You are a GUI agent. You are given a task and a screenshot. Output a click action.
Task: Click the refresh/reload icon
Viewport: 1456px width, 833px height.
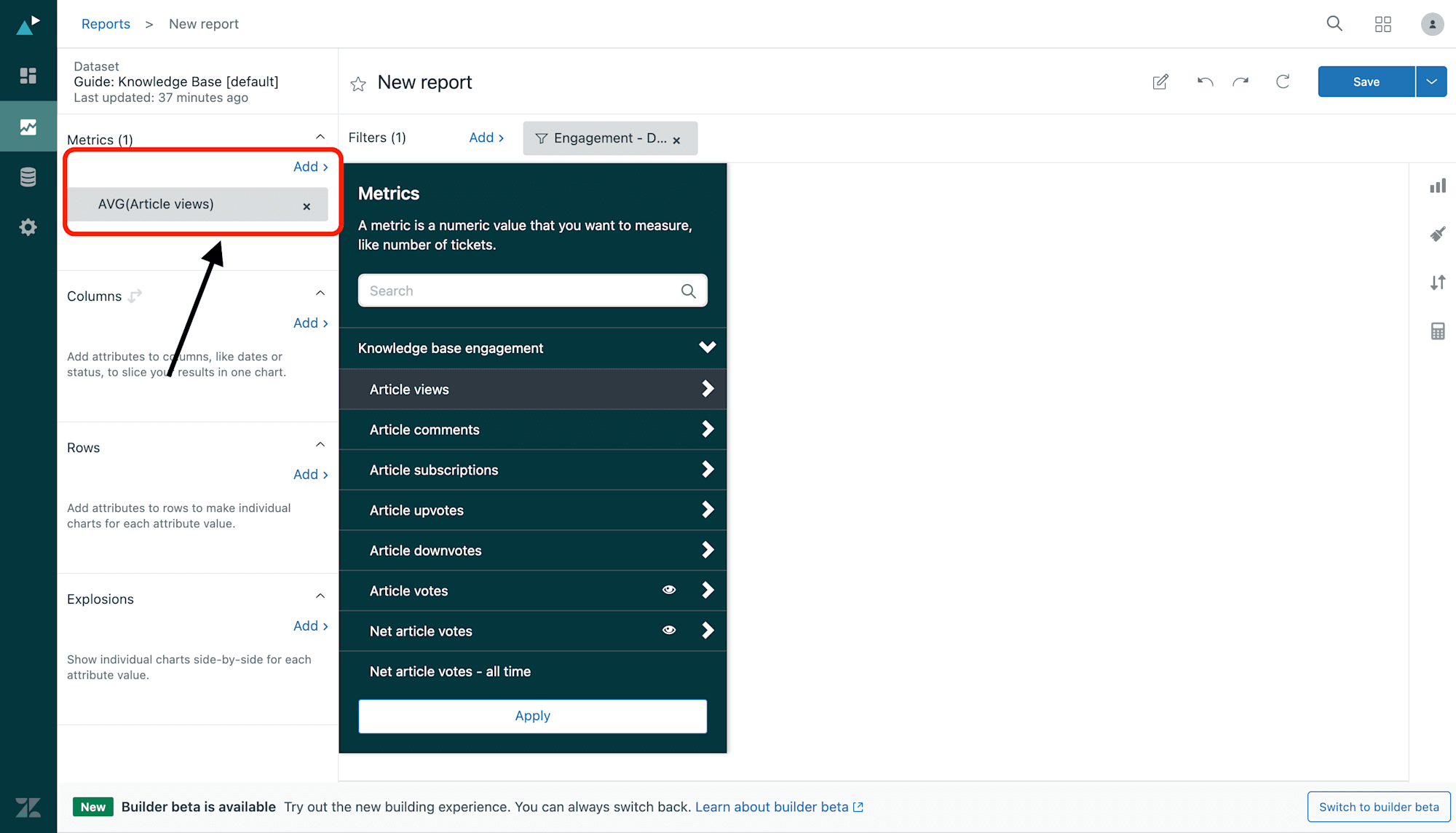click(1283, 82)
